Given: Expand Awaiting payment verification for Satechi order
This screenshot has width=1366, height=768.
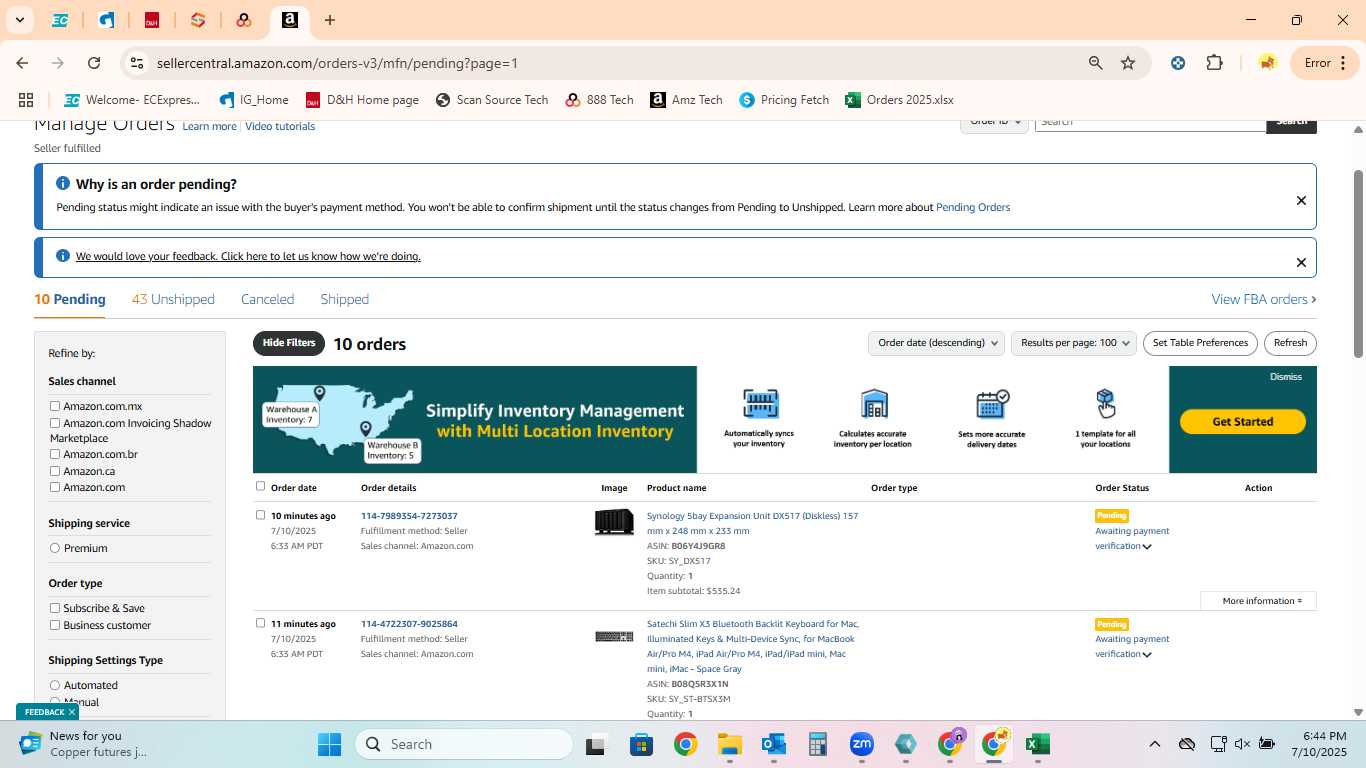Looking at the screenshot, I should [x=1132, y=646].
